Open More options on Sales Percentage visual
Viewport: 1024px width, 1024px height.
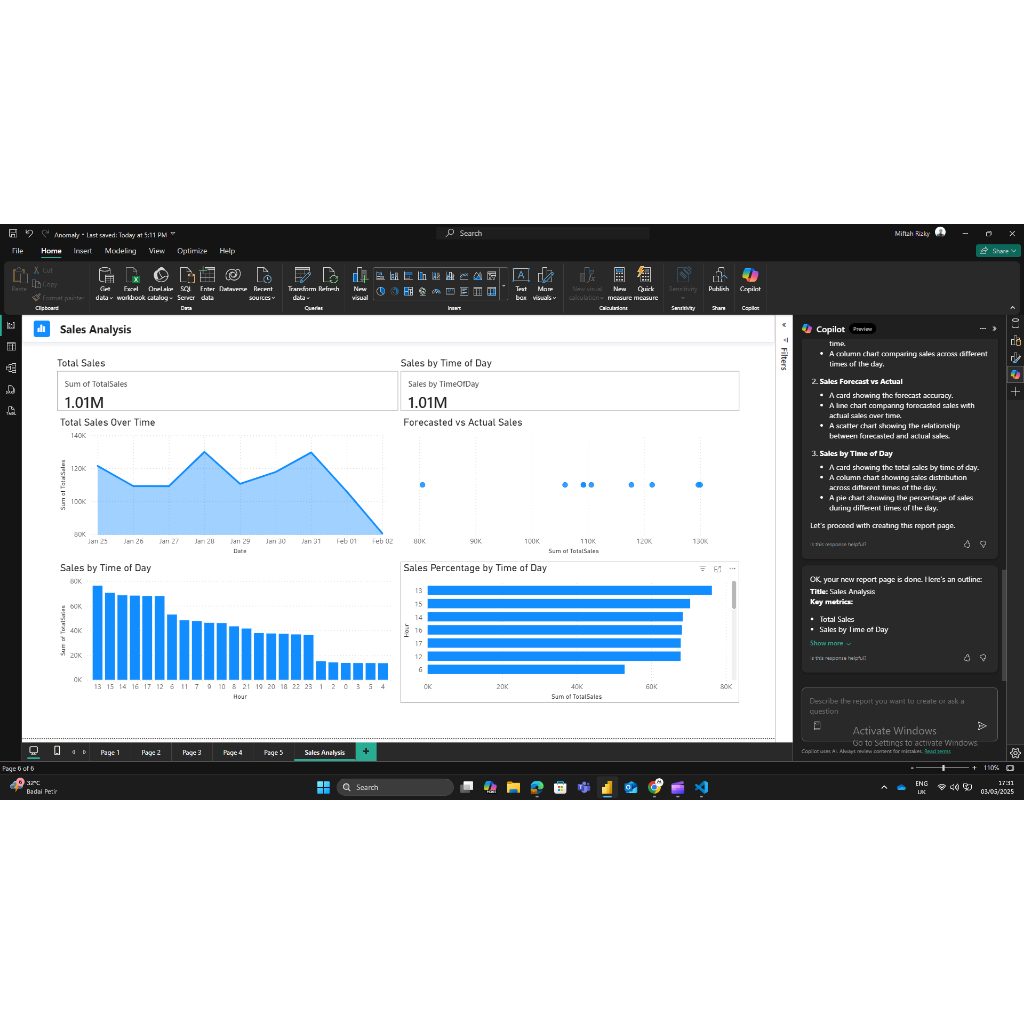point(733,569)
